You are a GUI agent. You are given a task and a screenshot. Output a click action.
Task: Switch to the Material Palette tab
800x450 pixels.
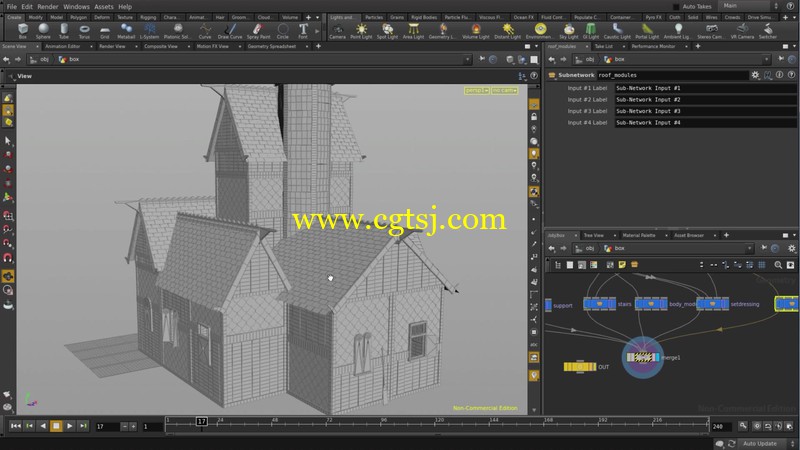click(x=639, y=235)
